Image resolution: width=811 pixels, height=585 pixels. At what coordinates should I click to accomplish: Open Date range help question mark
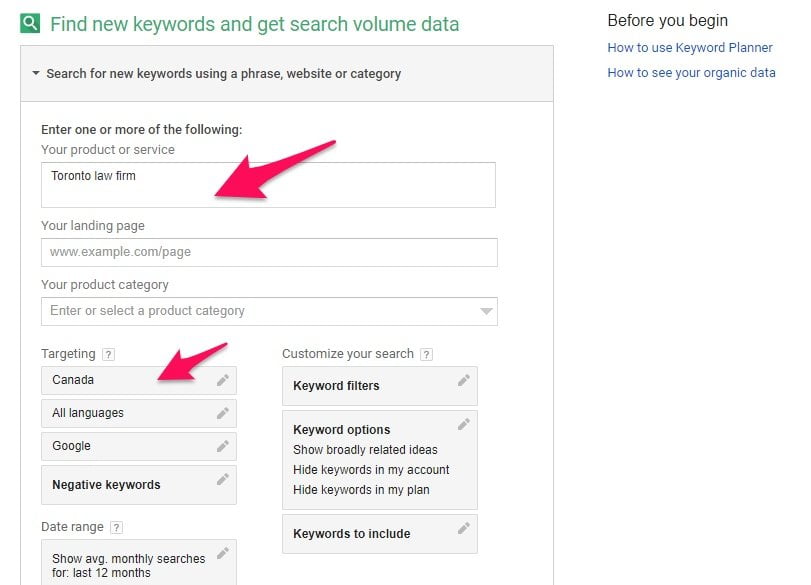click(116, 528)
